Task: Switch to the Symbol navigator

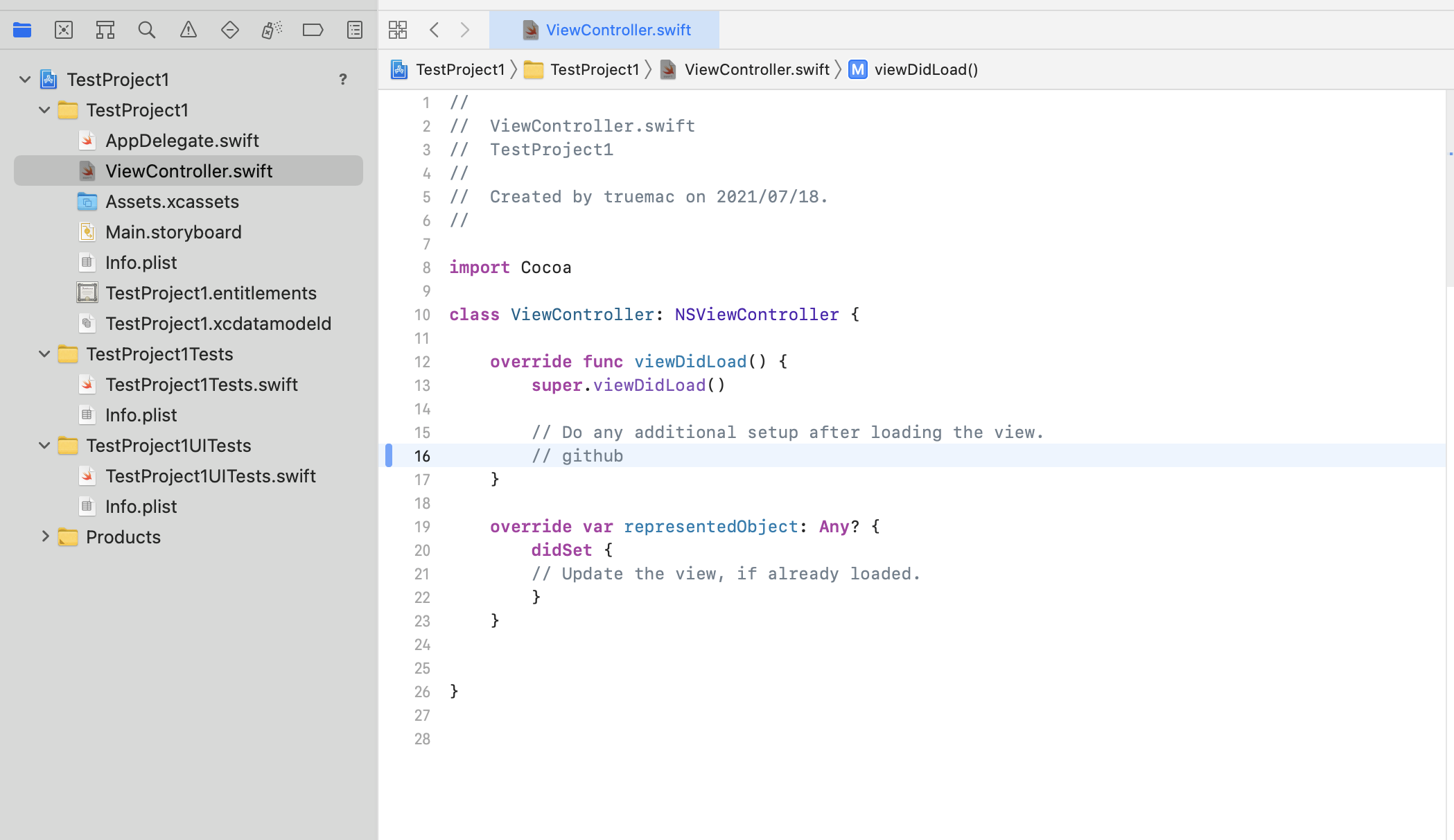Action: (x=105, y=30)
